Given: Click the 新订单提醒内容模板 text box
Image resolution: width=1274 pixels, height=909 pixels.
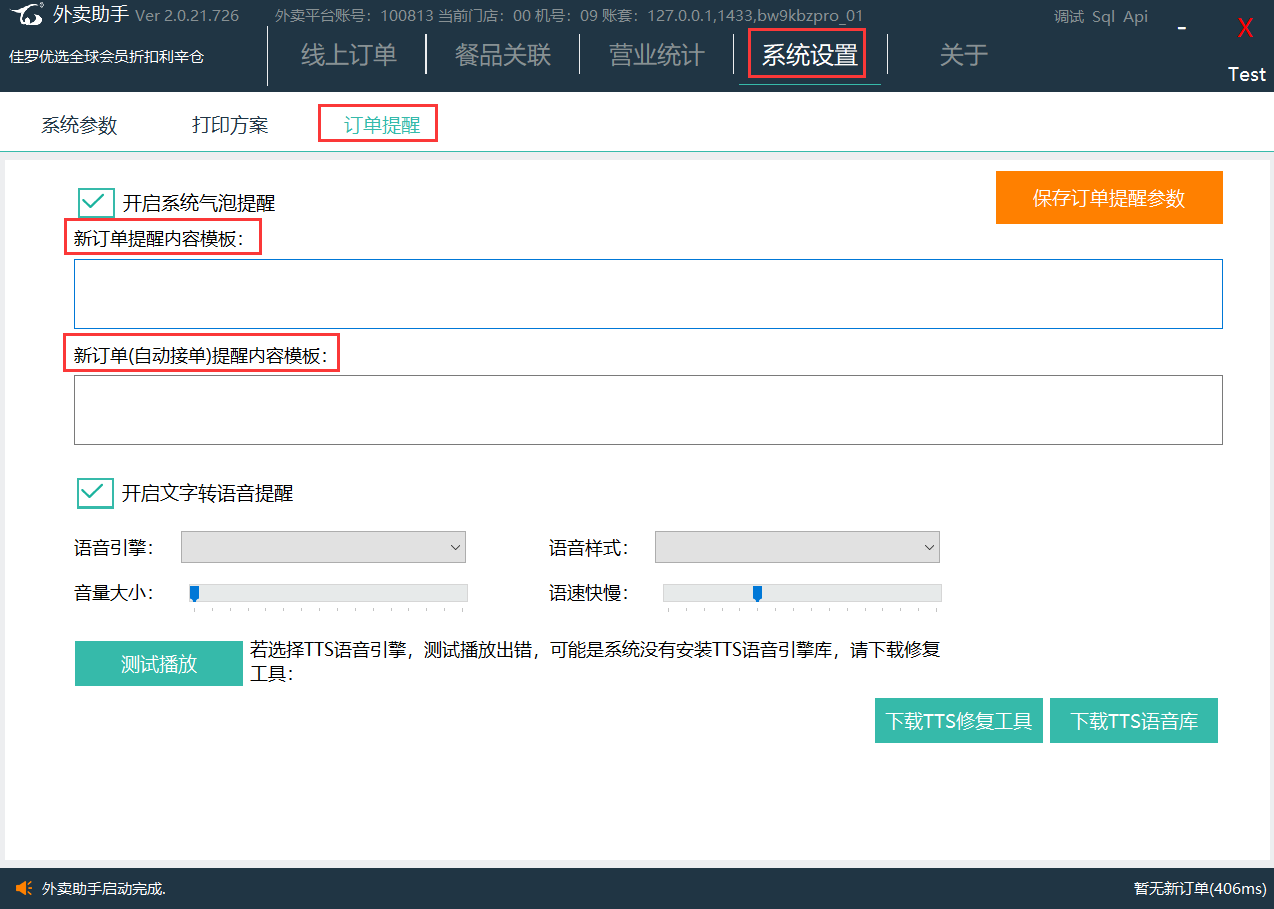Looking at the screenshot, I should click(x=647, y=294).
